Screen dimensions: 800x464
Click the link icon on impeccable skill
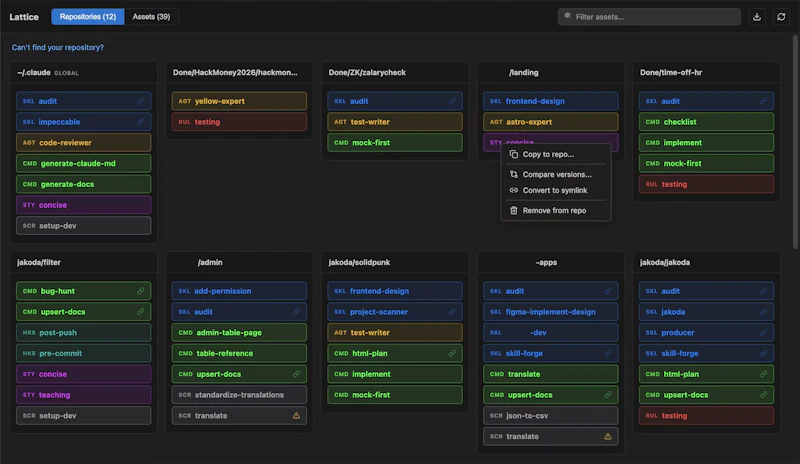(x=140, y=122)
